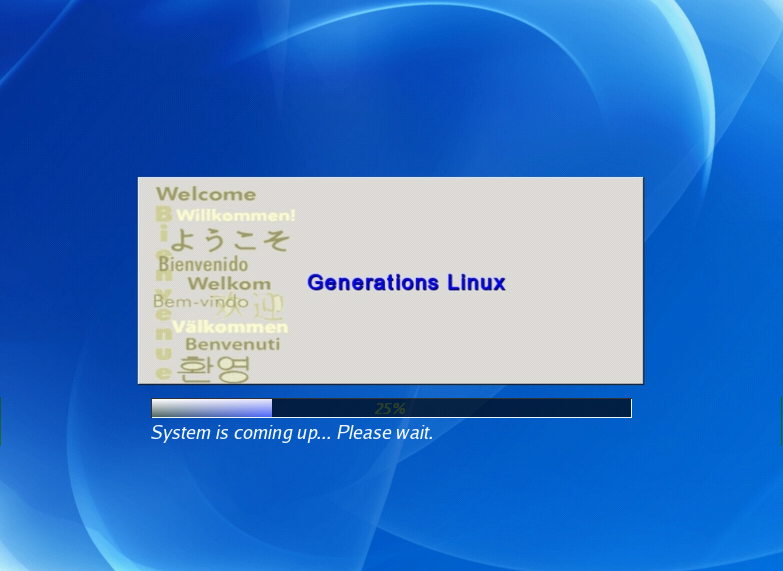The image size is (783, 571).
Task: Click the 'Welcome' word in the splash
Action: (x=206, y=194)
